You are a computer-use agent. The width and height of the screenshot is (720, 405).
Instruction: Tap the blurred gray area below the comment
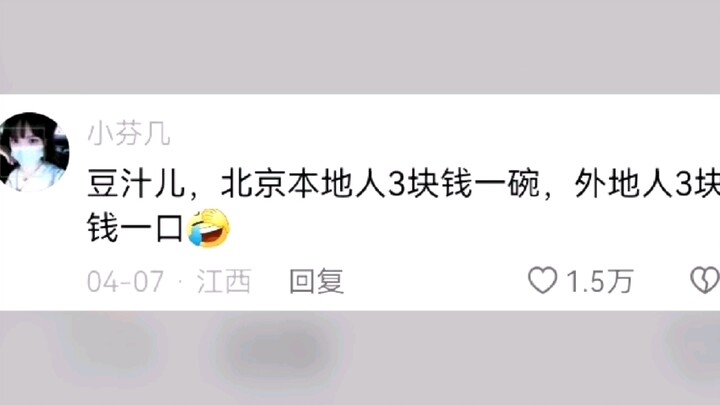click(x=360, y=358)
